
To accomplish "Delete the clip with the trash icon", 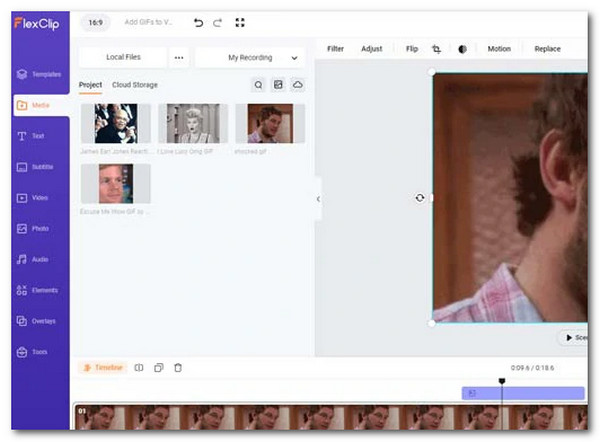I will pyautogui.click(x=178, y=368).
